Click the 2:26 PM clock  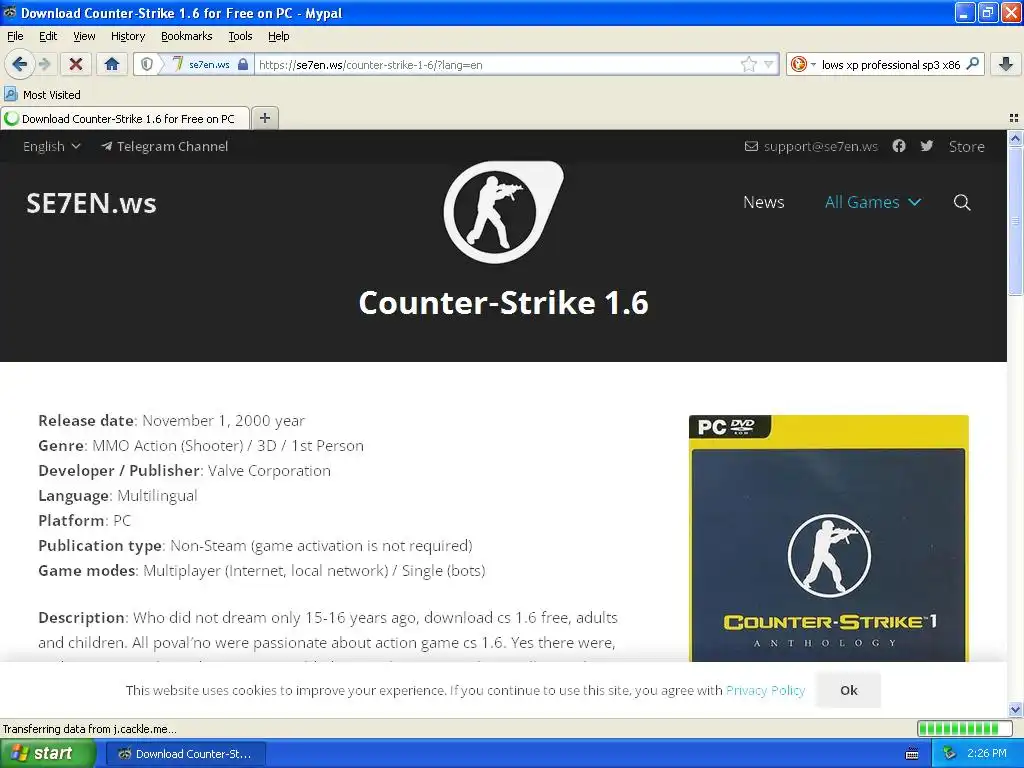987,754
